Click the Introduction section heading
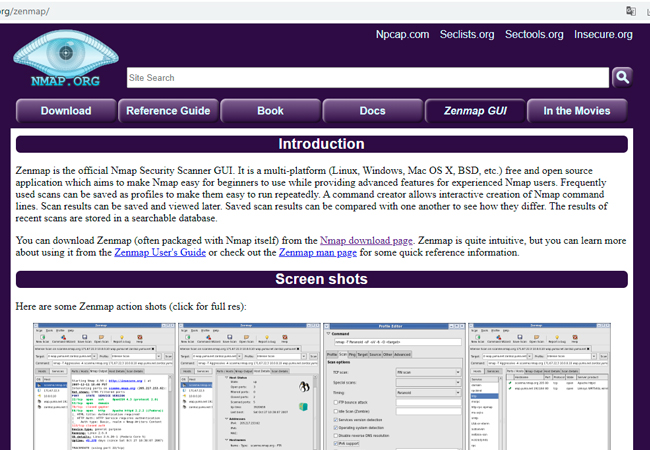Viewport: 650px width, 450px height. (322, 144)
